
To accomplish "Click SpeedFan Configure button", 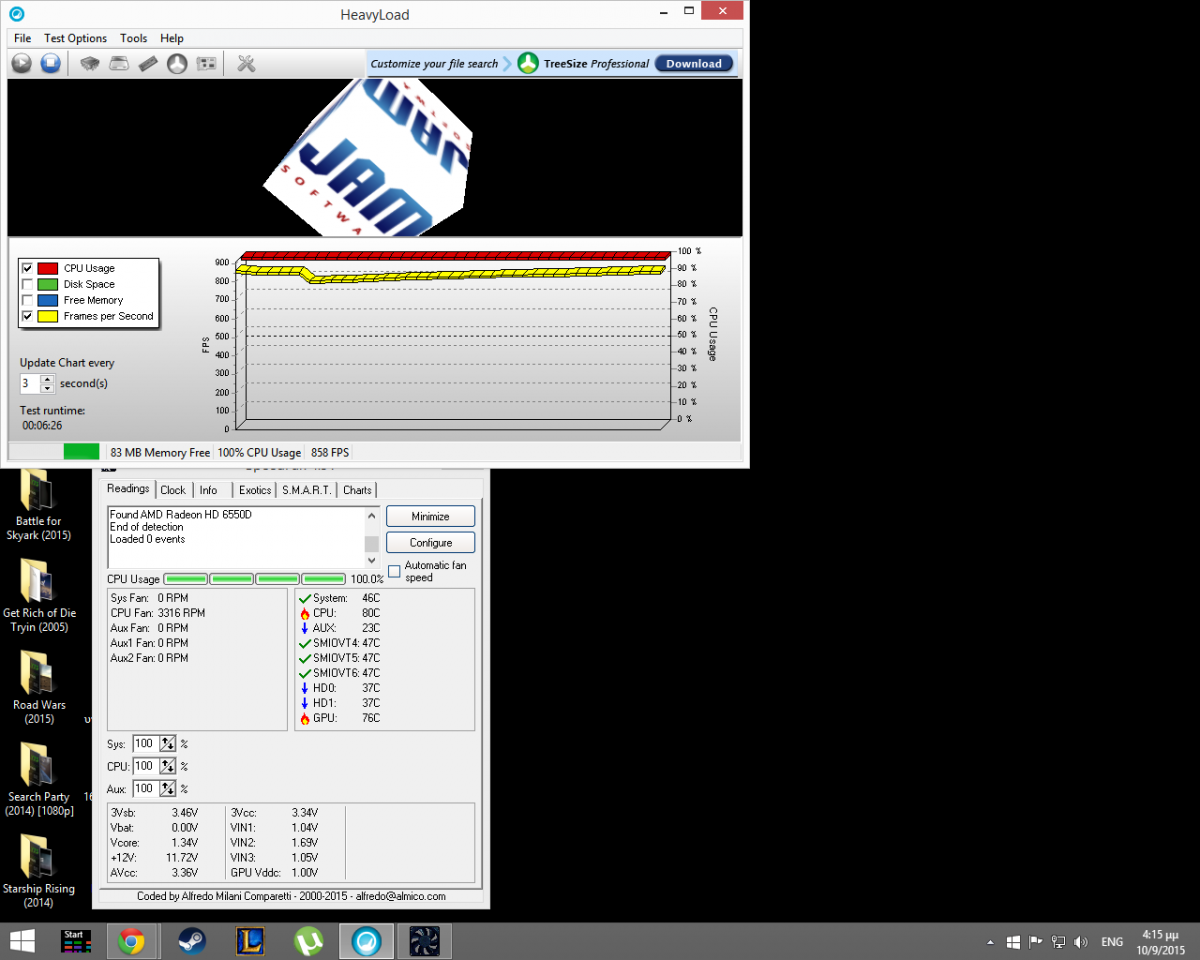I will 430,542.
